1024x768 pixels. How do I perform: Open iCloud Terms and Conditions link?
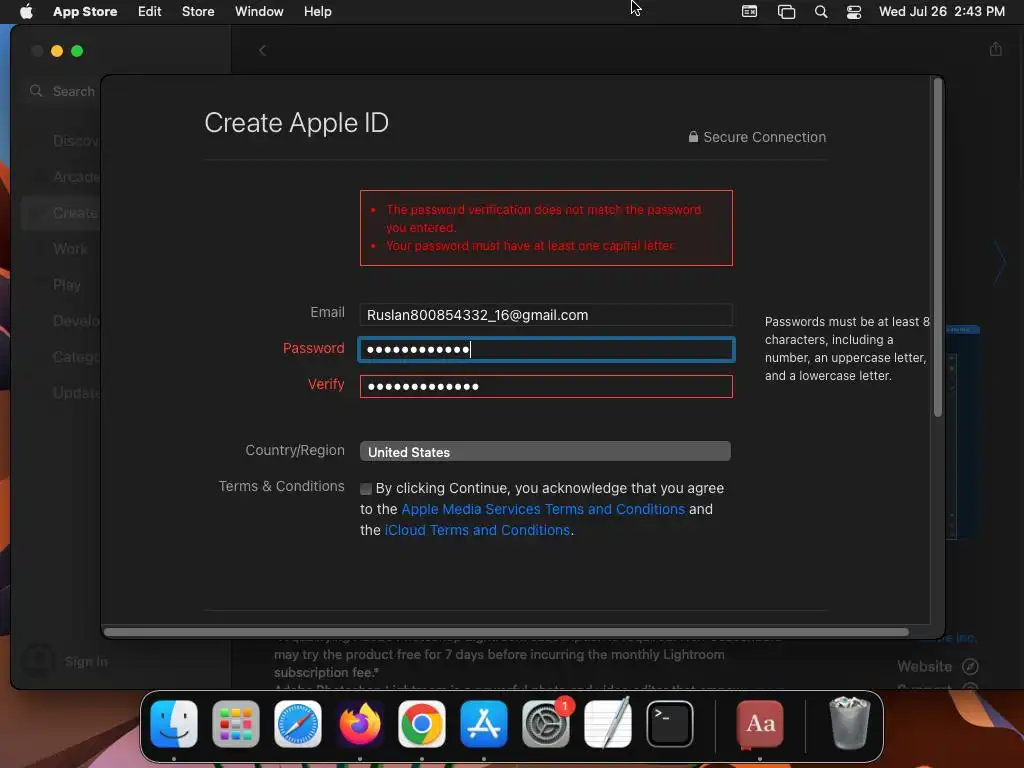tap(477, 530)
